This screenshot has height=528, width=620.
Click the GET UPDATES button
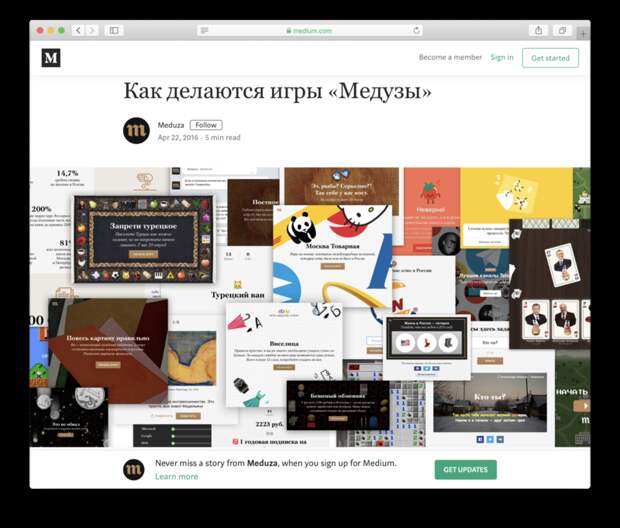465,469
